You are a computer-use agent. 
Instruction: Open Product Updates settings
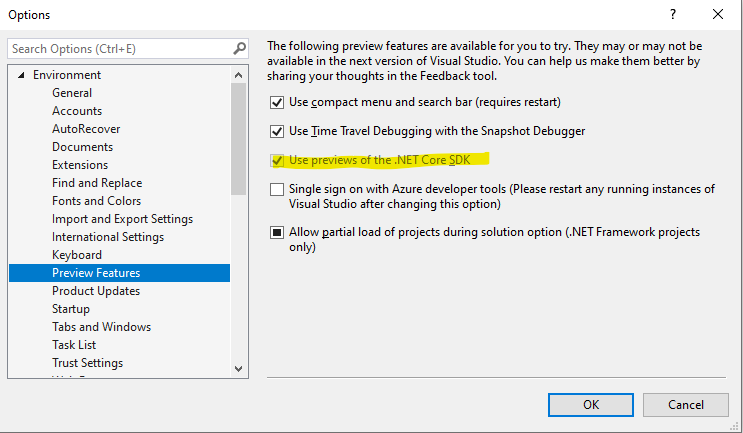tap(96, 291)
